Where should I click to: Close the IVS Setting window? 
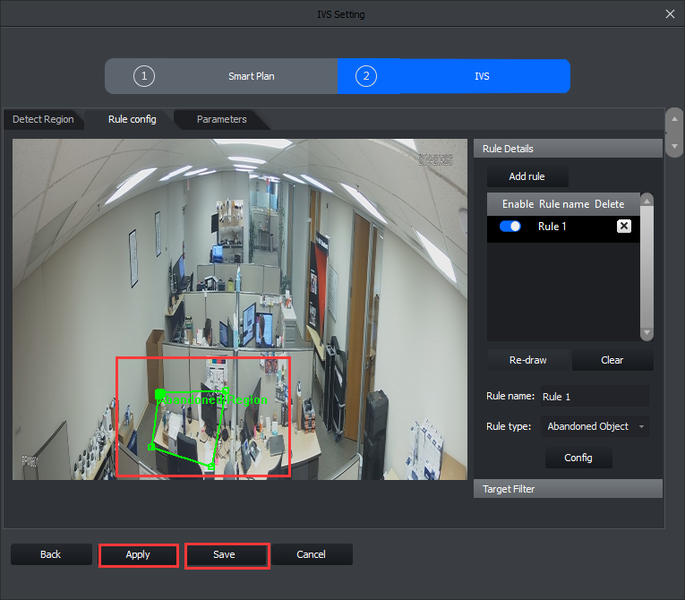[669, 13]
